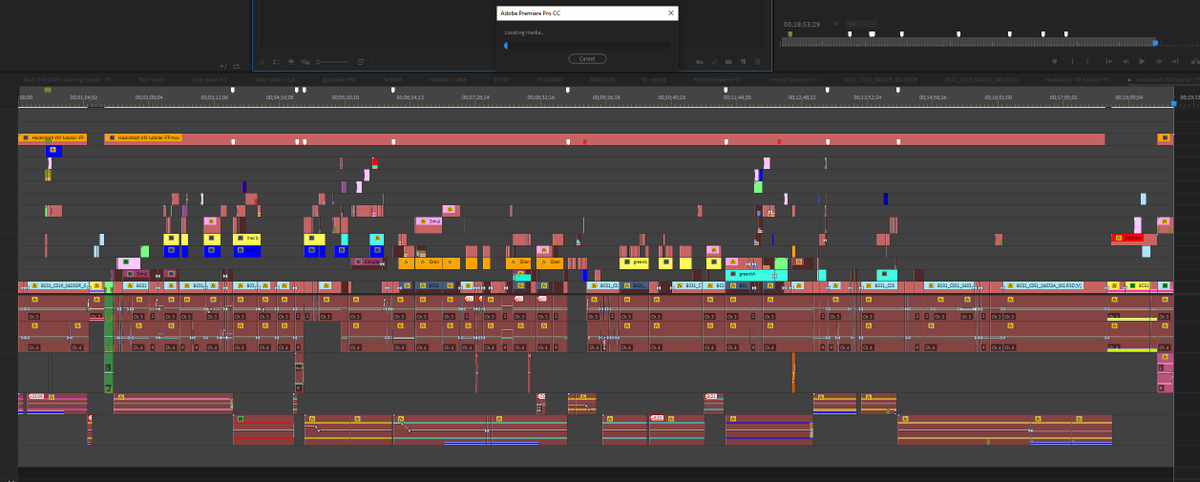This screenshot has height=482, width=1200.
Task: Open the for cutting sequence tab
Action: click(x=653, y=78)
